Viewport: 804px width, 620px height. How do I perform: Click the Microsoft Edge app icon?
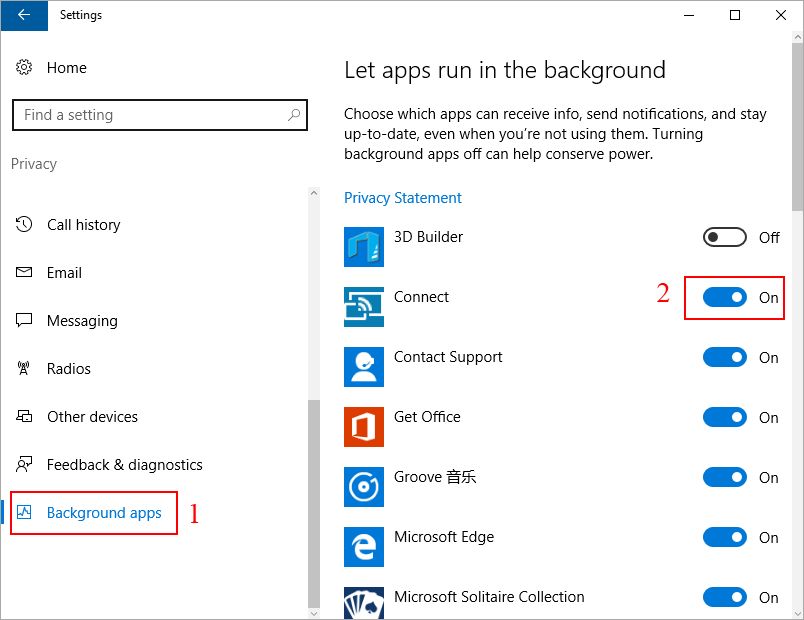coord(364,547)
